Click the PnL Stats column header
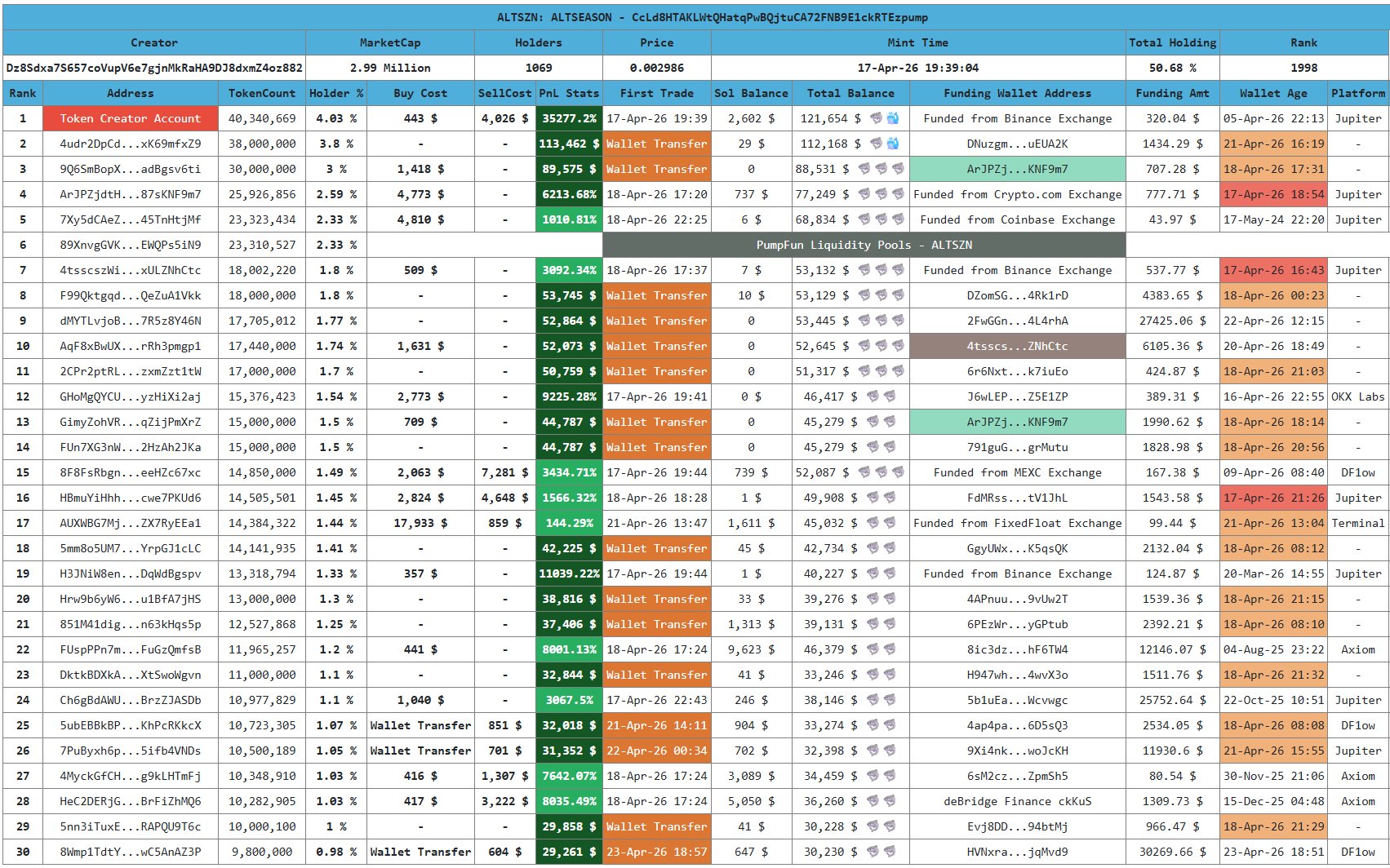 569,93
